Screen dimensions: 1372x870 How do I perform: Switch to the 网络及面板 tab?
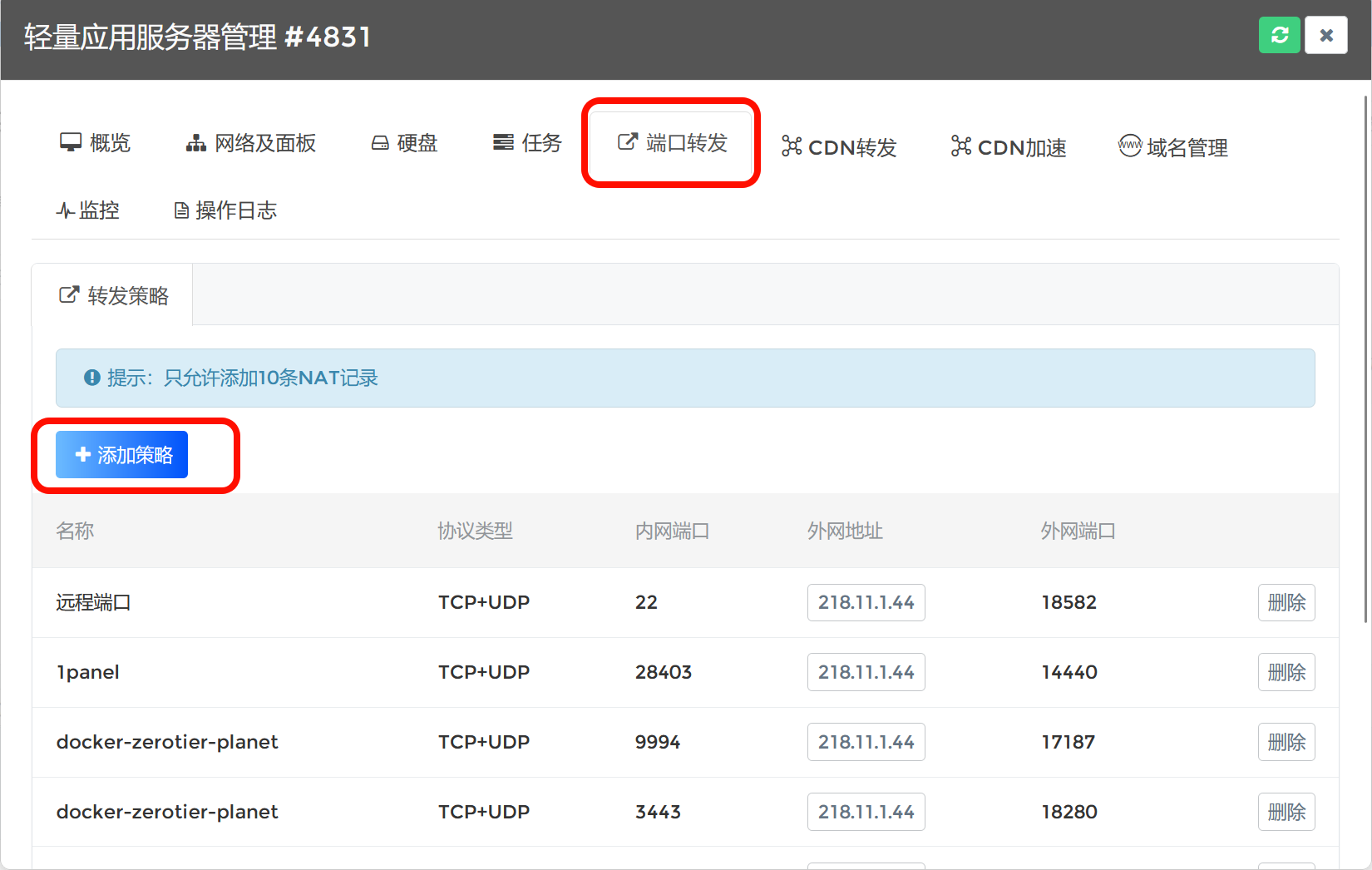pos(250,143)
